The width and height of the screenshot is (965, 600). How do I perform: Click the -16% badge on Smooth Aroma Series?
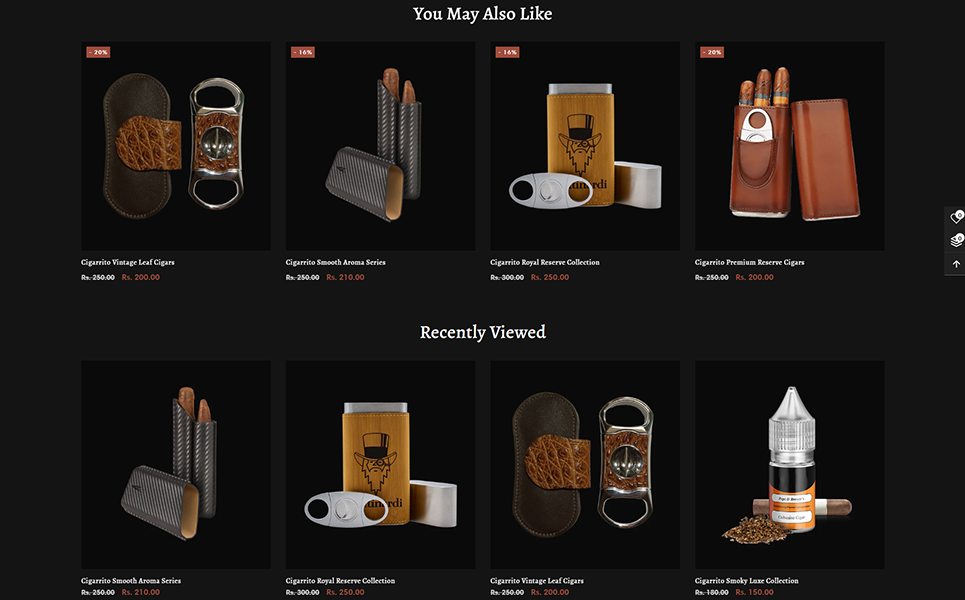click(303, 52)
